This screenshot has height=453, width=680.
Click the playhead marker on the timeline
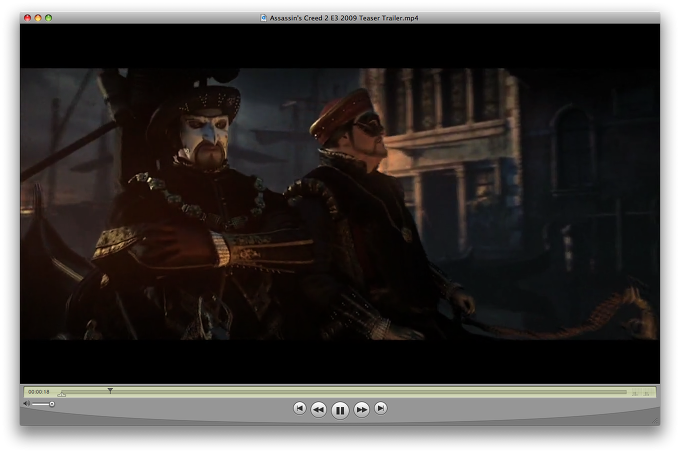110,391
